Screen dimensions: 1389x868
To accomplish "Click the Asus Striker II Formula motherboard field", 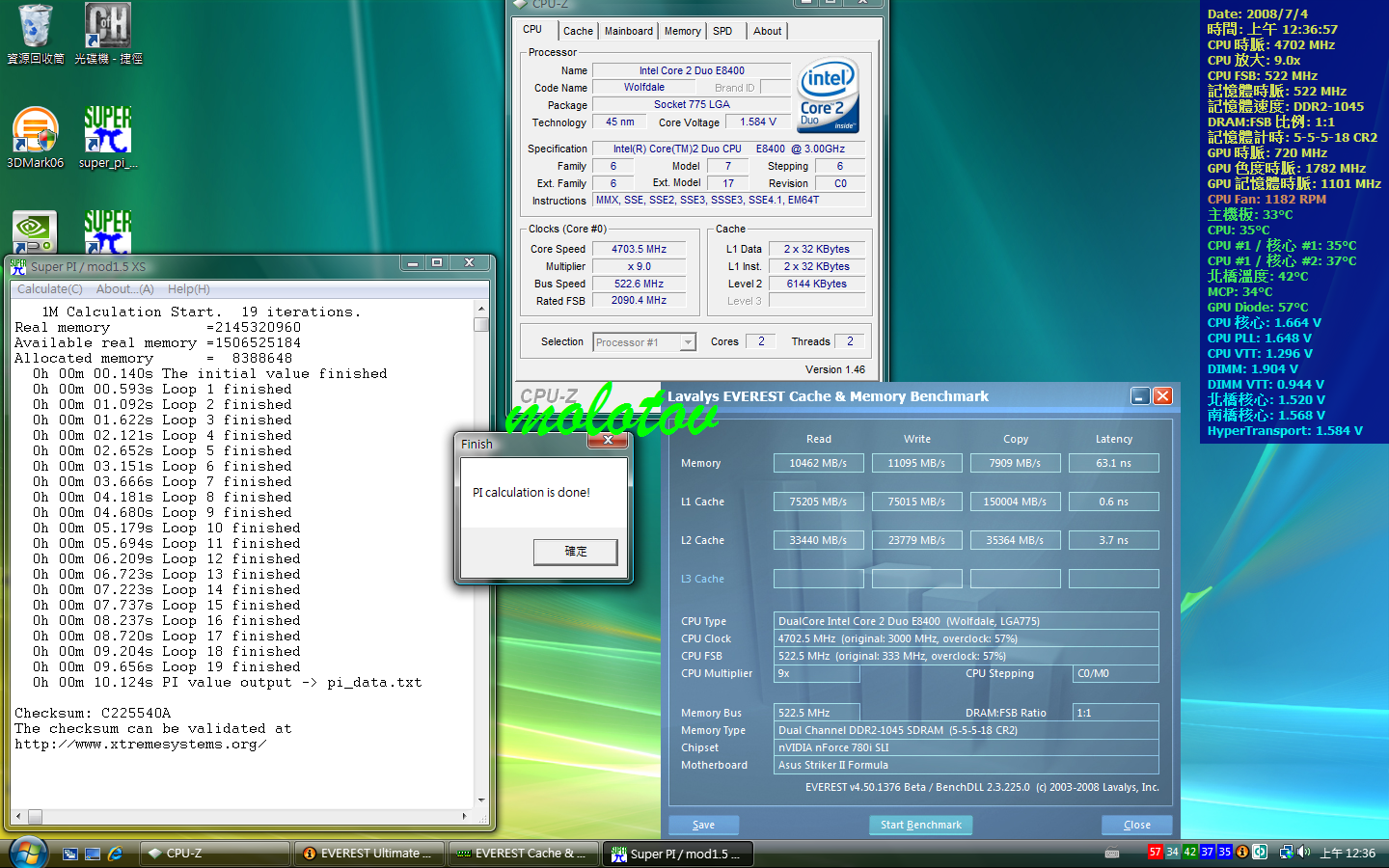I will (967, 765).
